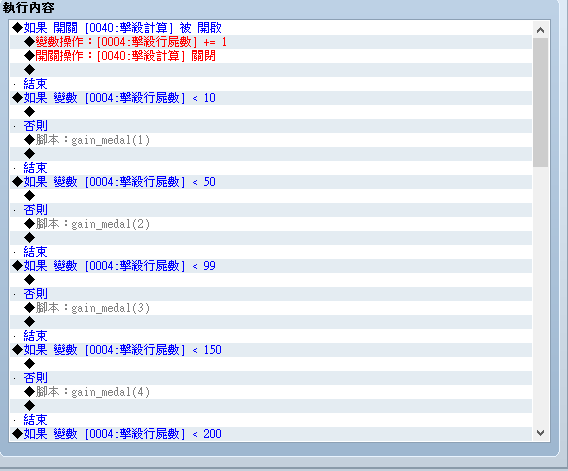Select the empty diamond line under the < 50 condition
Viewport: 568px width, 471px height.
tap(271, 196)
